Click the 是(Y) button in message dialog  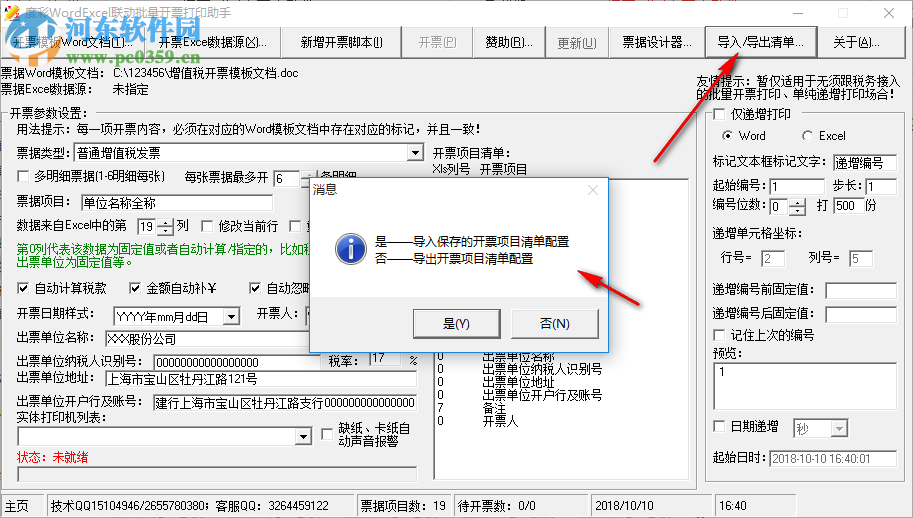[456, 324]
